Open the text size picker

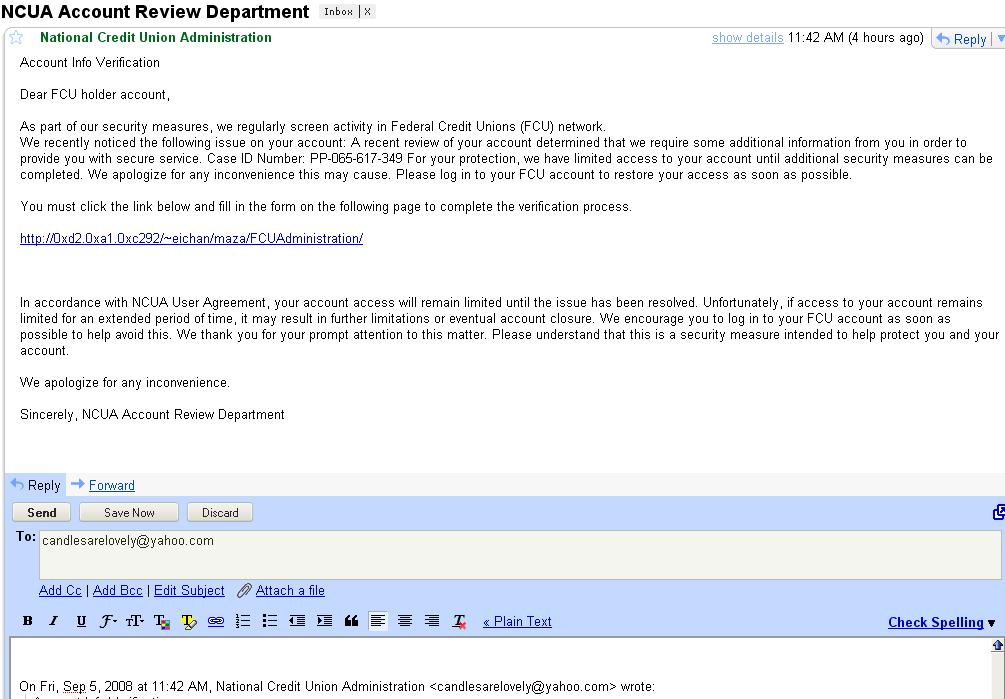coord(135,621)
